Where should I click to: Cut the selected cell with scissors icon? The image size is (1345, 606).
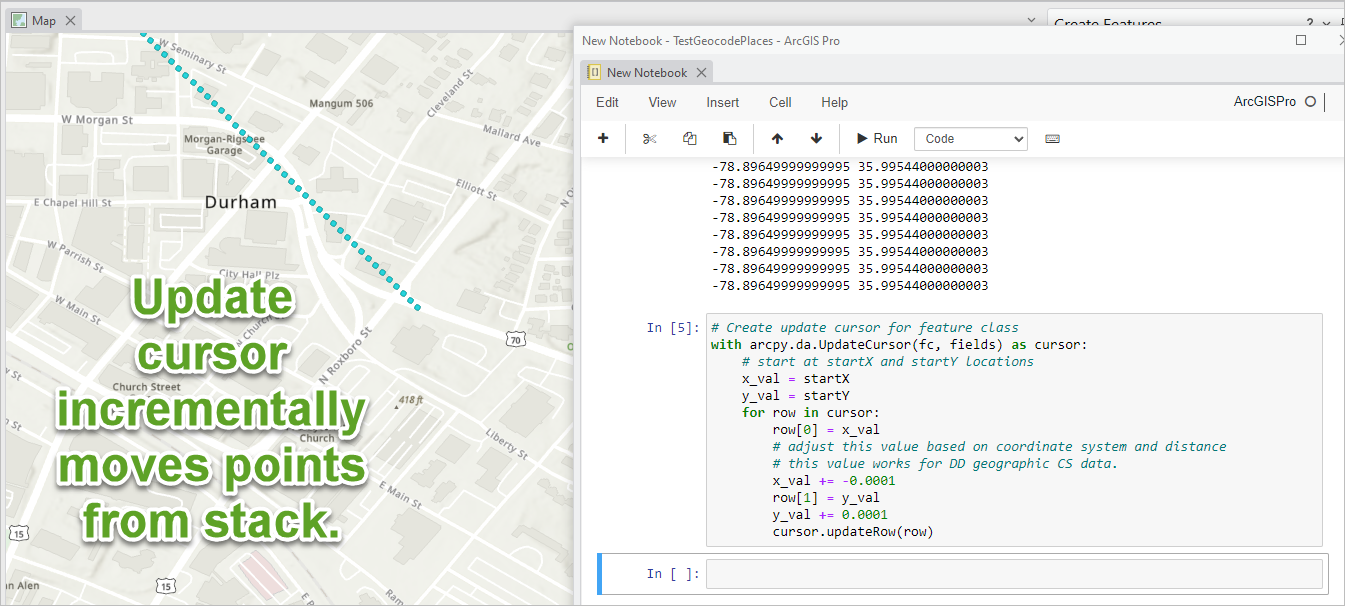tap(648, 138)
